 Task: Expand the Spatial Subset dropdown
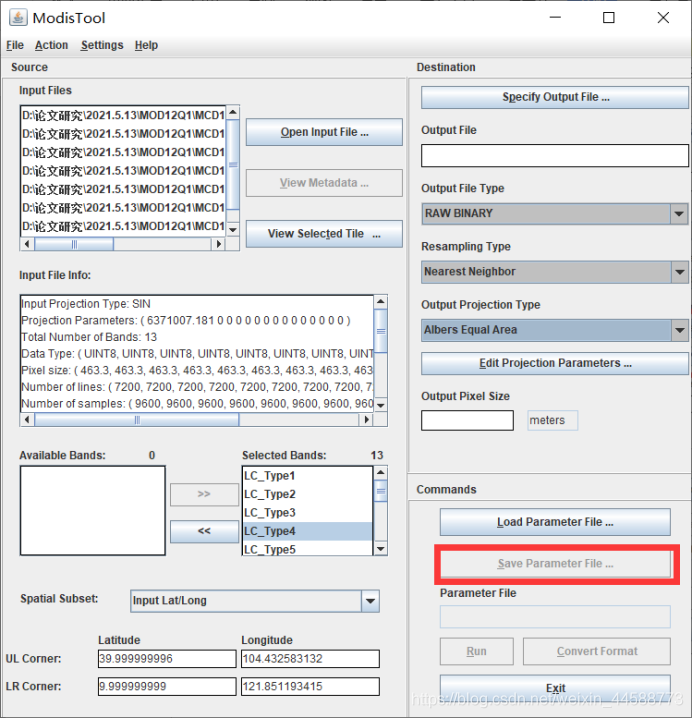coord(370,601)
